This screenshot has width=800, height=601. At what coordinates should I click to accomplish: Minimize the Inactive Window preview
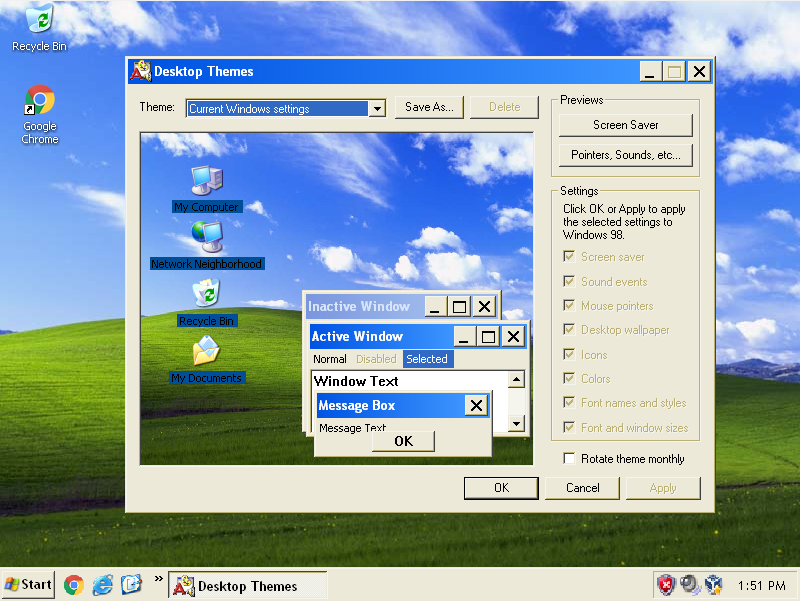click(436, 307)
